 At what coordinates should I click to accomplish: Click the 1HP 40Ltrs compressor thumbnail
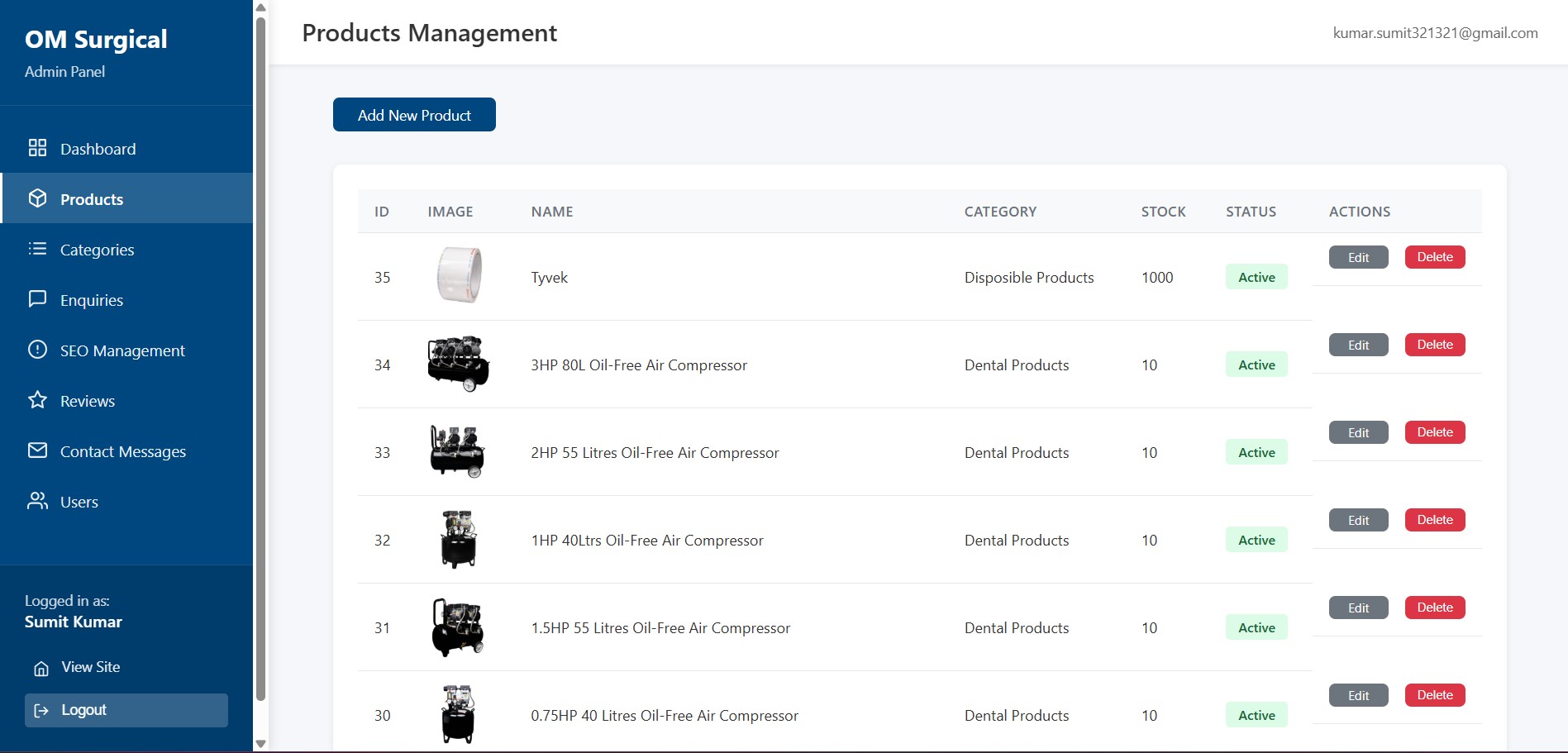[x=458, y=539]
